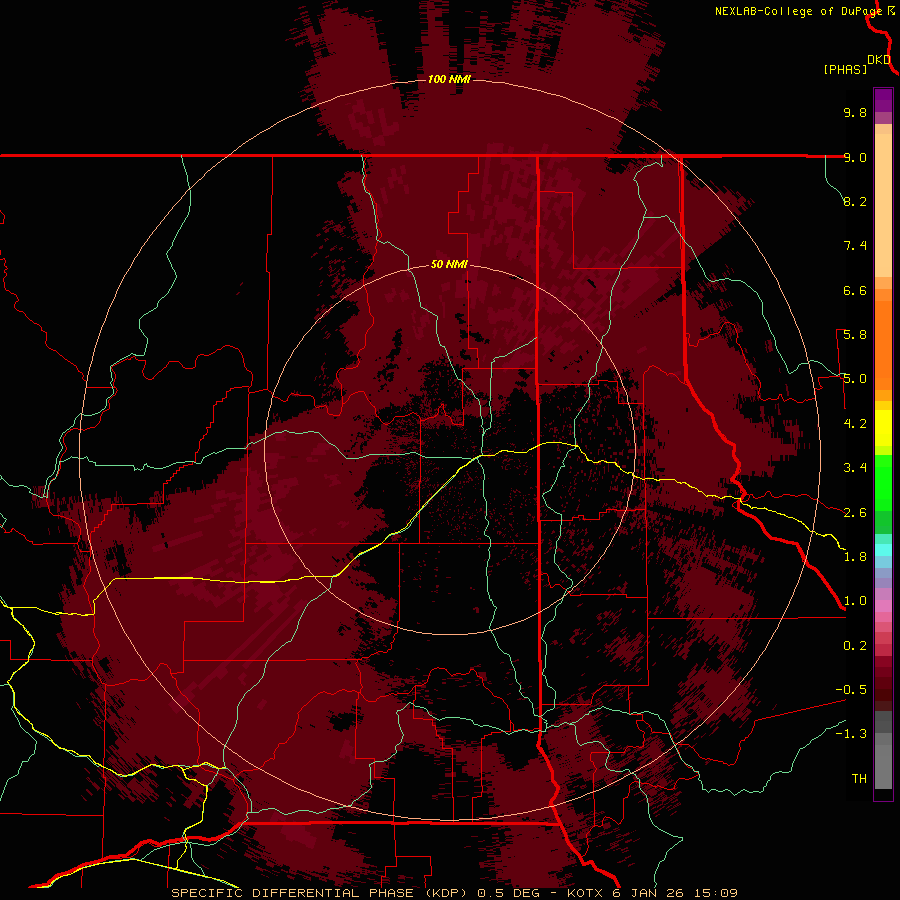Select the -1.3 value on the scale

point(851,734)
